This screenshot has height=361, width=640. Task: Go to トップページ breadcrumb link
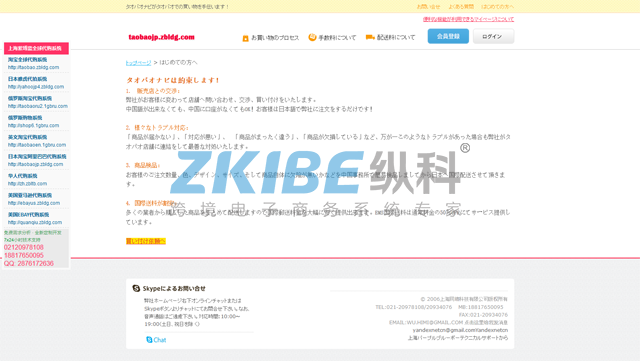click(x=138, y=62)
